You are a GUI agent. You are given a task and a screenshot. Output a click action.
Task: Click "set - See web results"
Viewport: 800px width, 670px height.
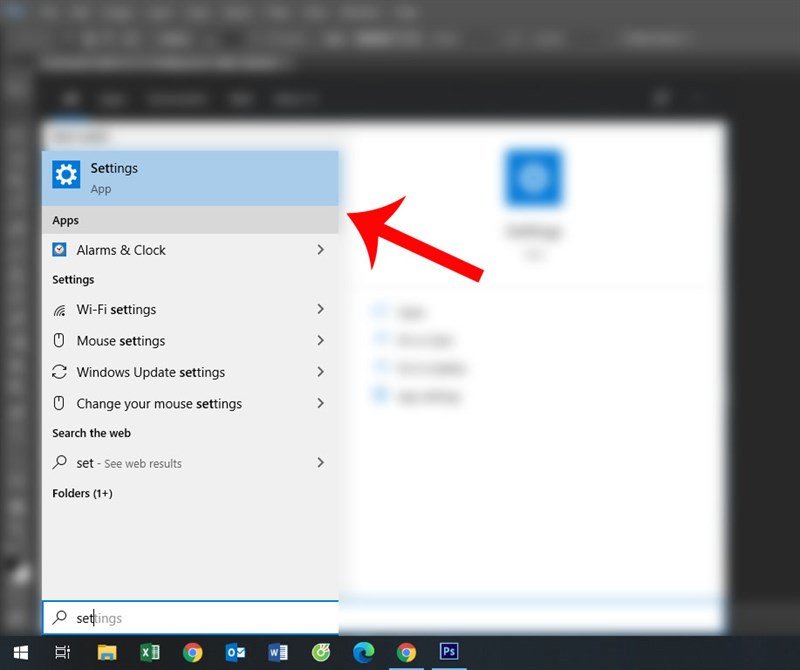point(129,463)
